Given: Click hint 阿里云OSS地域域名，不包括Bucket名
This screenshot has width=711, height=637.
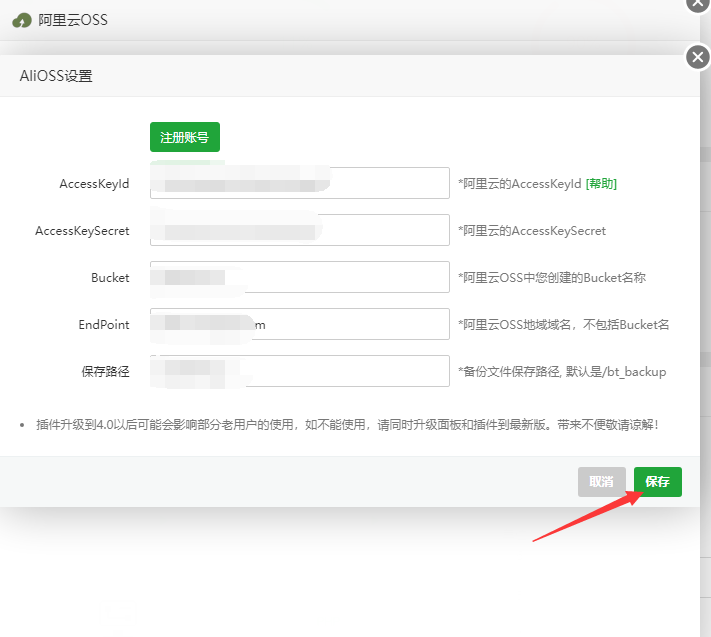Looking at the screenshot, I should (564, 325).
